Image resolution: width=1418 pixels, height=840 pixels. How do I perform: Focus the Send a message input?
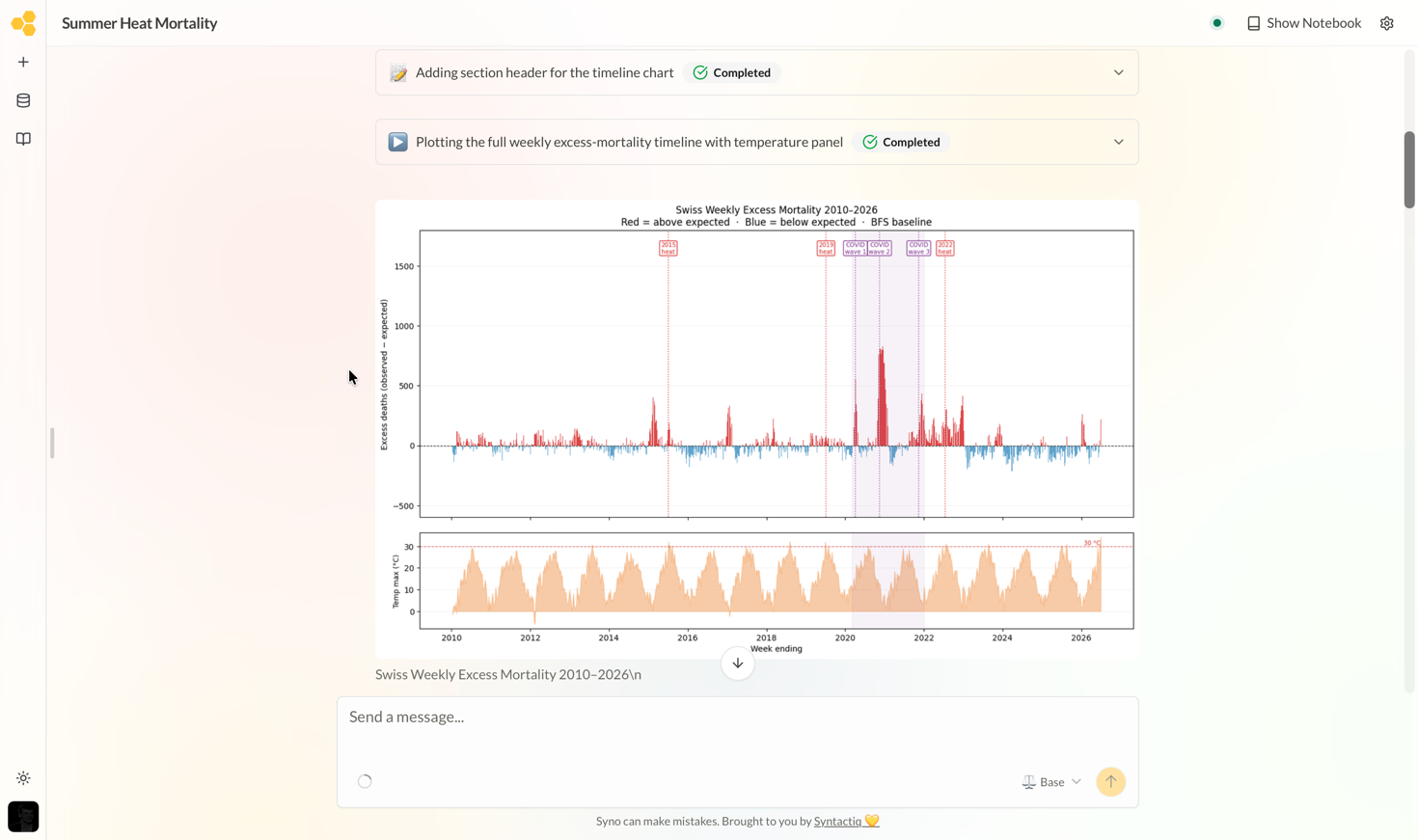738,717
